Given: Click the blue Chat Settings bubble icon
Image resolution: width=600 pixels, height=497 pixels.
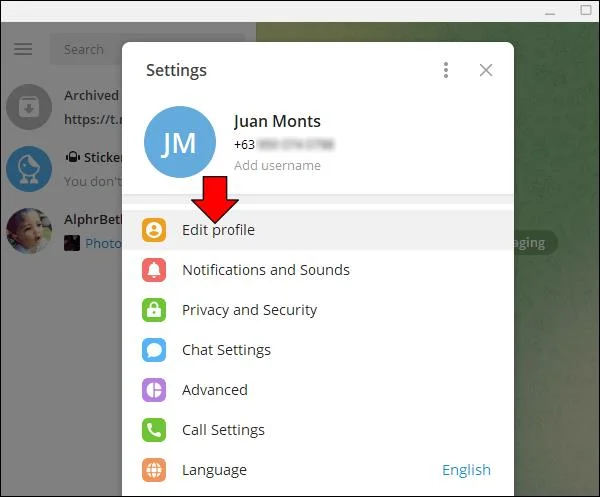Looking at the screenshot, I should click(154, 350).
